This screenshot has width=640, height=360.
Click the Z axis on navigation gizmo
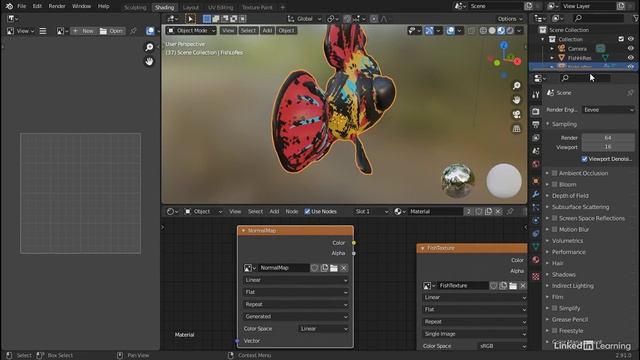(504, 45)
